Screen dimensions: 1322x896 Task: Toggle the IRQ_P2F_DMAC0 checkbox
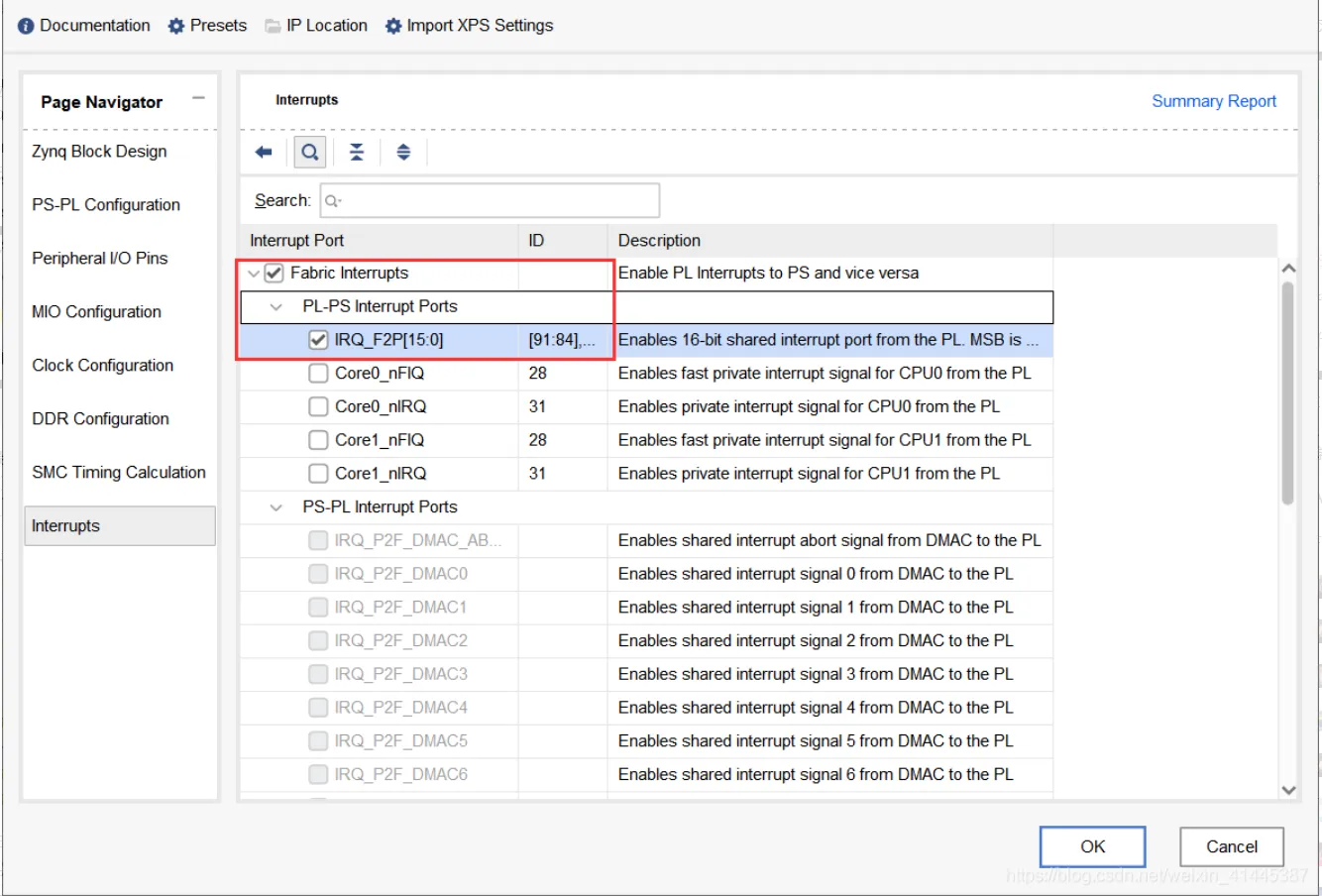pos(318,574)
